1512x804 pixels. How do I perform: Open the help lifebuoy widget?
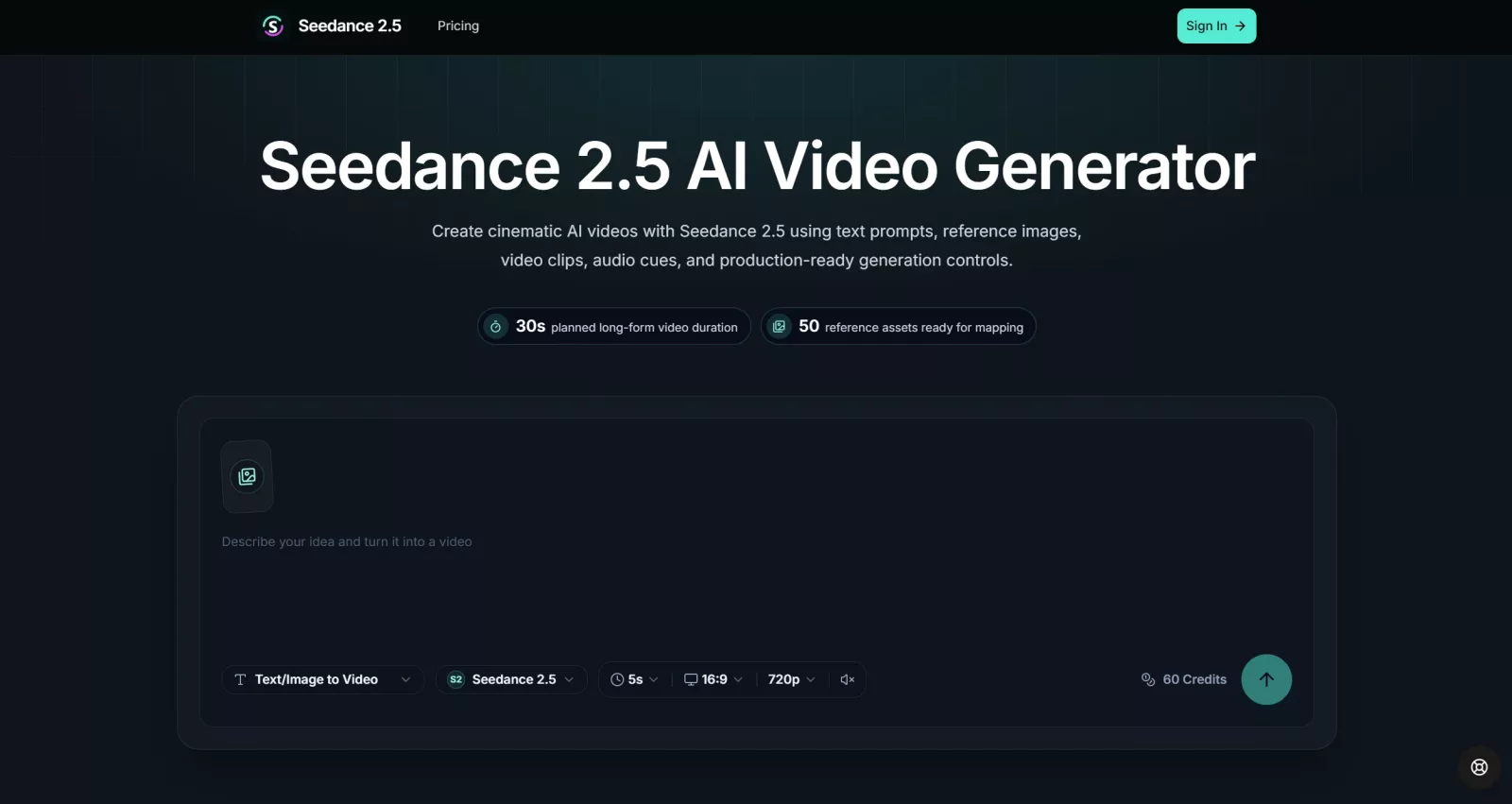pyautogui.click(x=1480, y=767)
